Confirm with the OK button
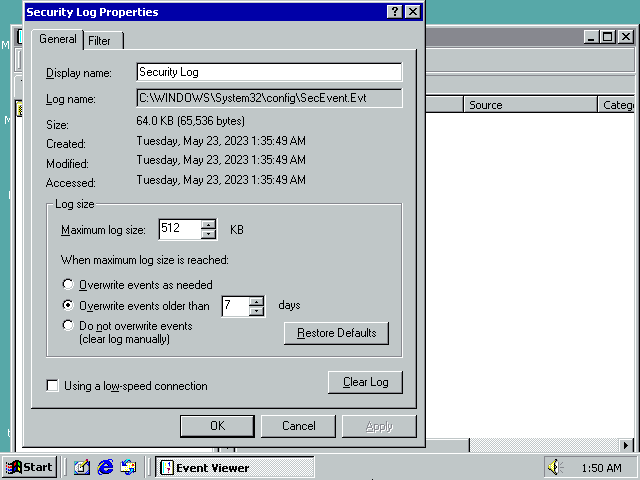 coord(217,426)
